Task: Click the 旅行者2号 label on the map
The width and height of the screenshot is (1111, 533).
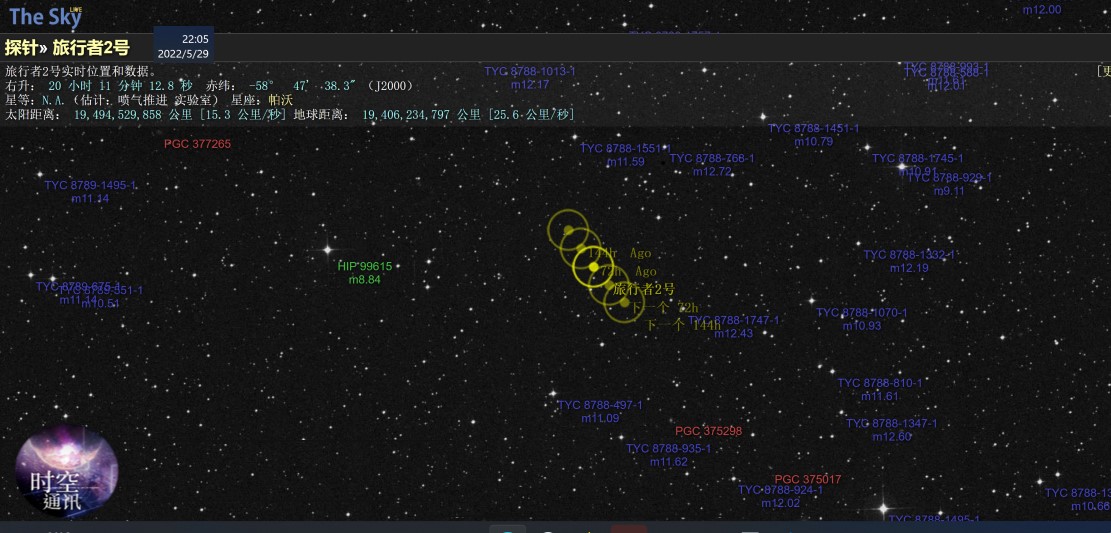Action: coord(643,289)
